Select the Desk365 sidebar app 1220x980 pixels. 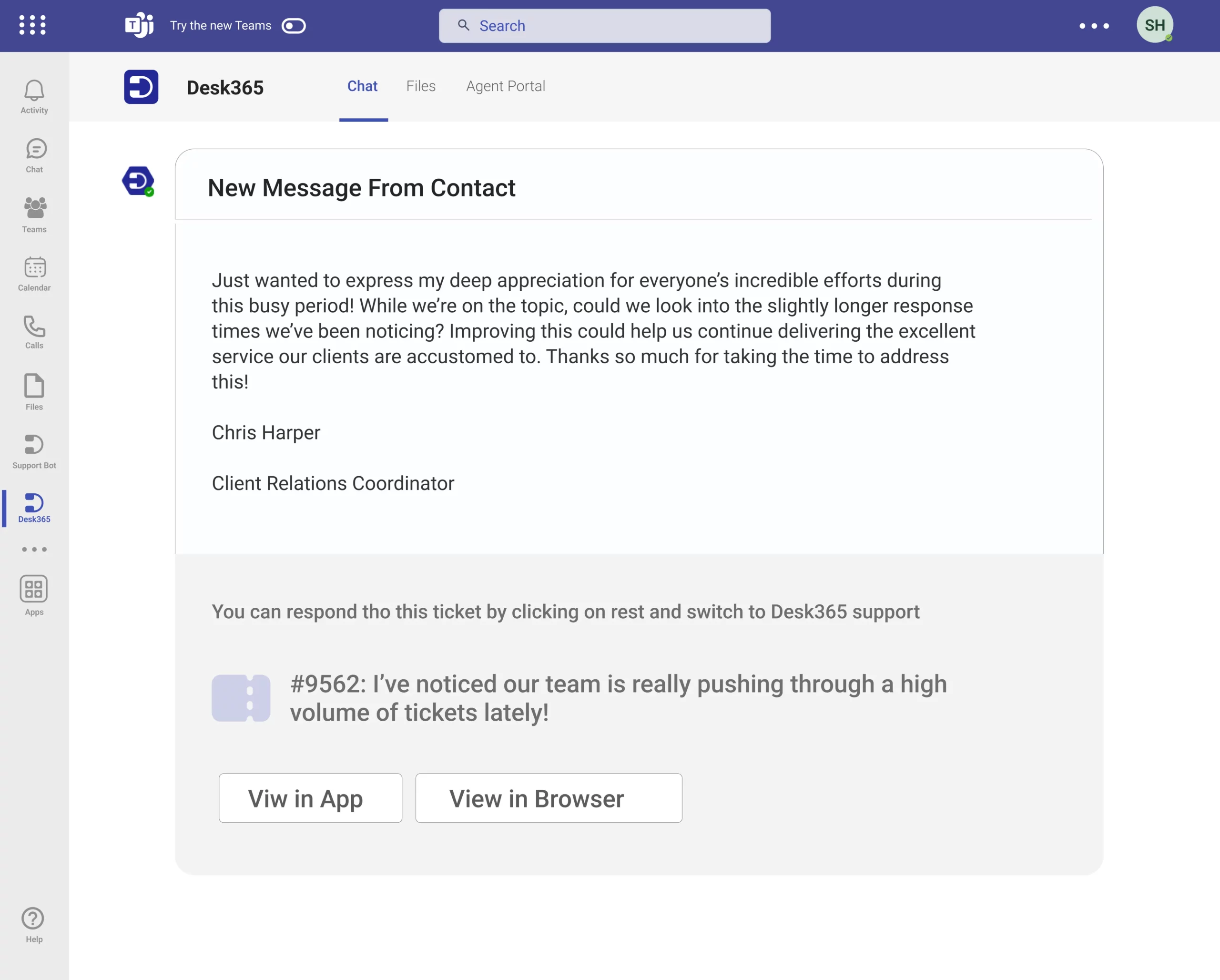click(x=34, y=508)
